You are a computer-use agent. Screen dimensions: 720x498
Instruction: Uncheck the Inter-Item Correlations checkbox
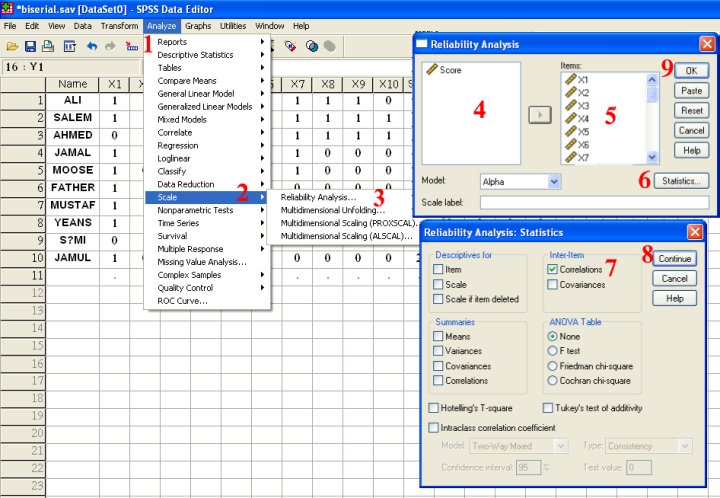click(x=553, y=269)
